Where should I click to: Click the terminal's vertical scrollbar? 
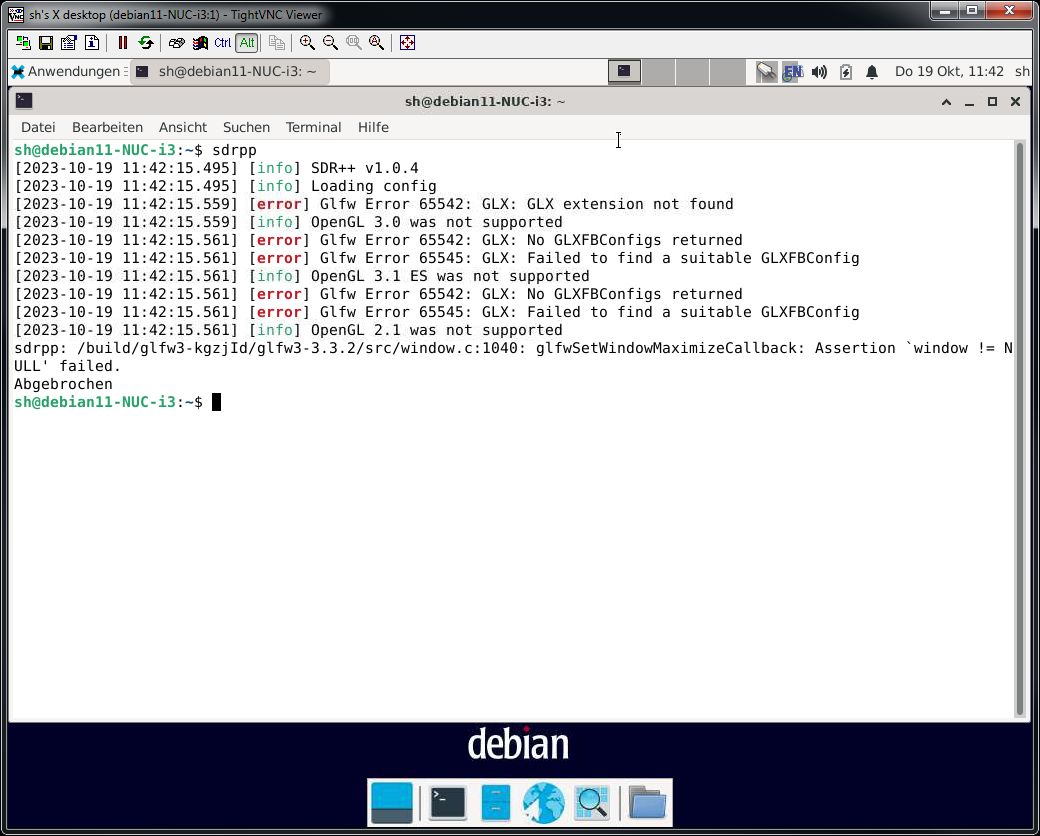point(1020,429)
